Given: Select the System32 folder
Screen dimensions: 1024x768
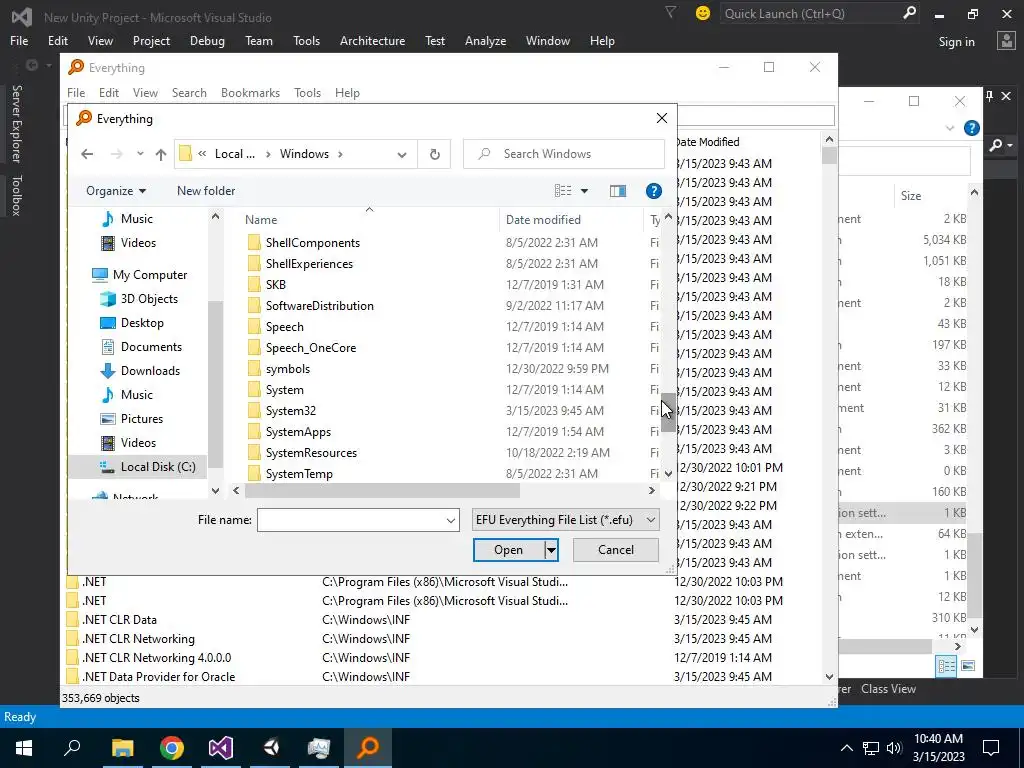Looking at the screenshot, I should pos(291,411).
